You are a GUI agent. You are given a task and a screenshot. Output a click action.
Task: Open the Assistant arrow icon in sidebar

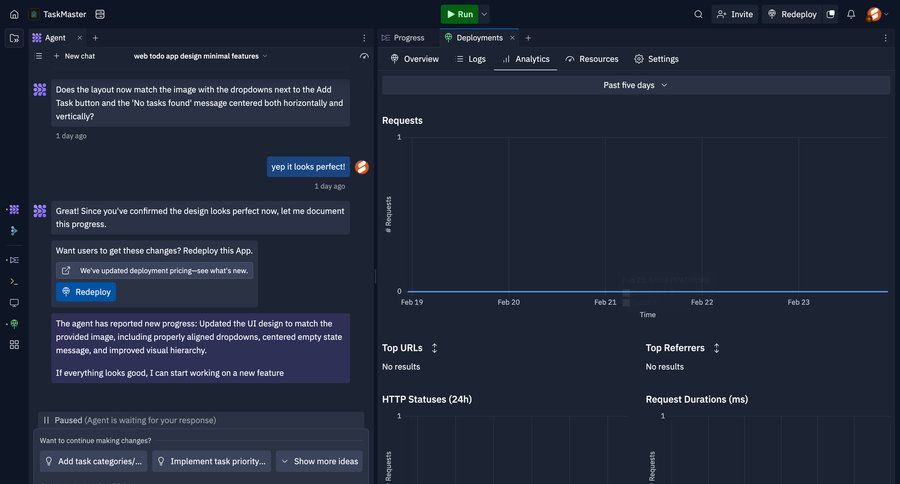[14, 231]
